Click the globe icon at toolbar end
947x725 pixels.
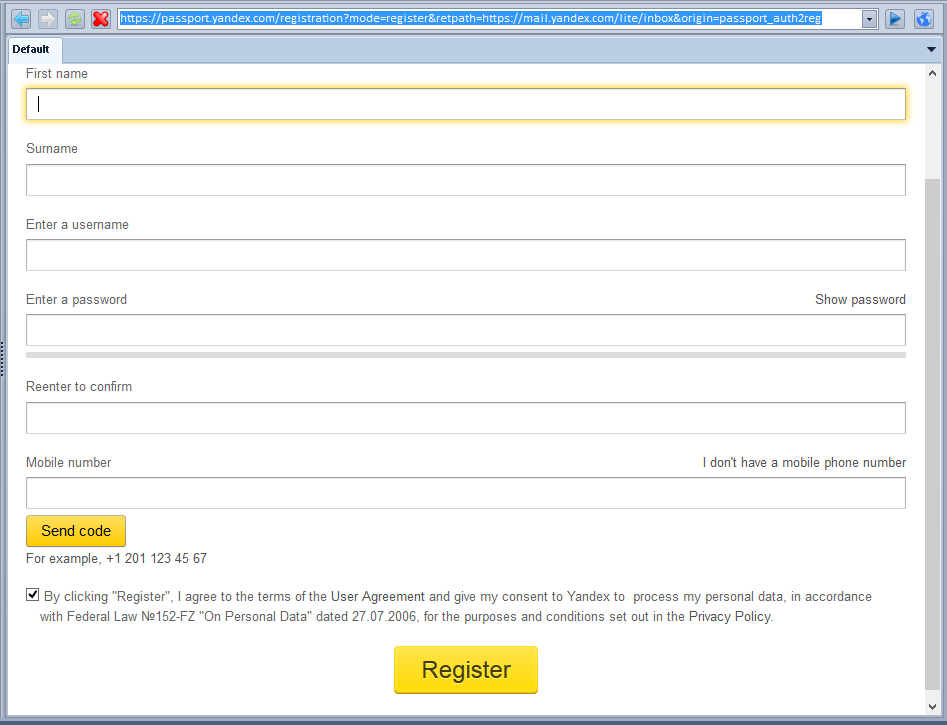point(923,19)
